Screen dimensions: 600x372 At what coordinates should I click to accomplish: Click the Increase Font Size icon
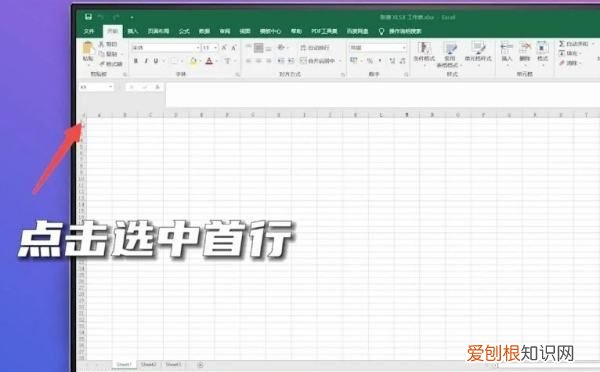[224, 47]
